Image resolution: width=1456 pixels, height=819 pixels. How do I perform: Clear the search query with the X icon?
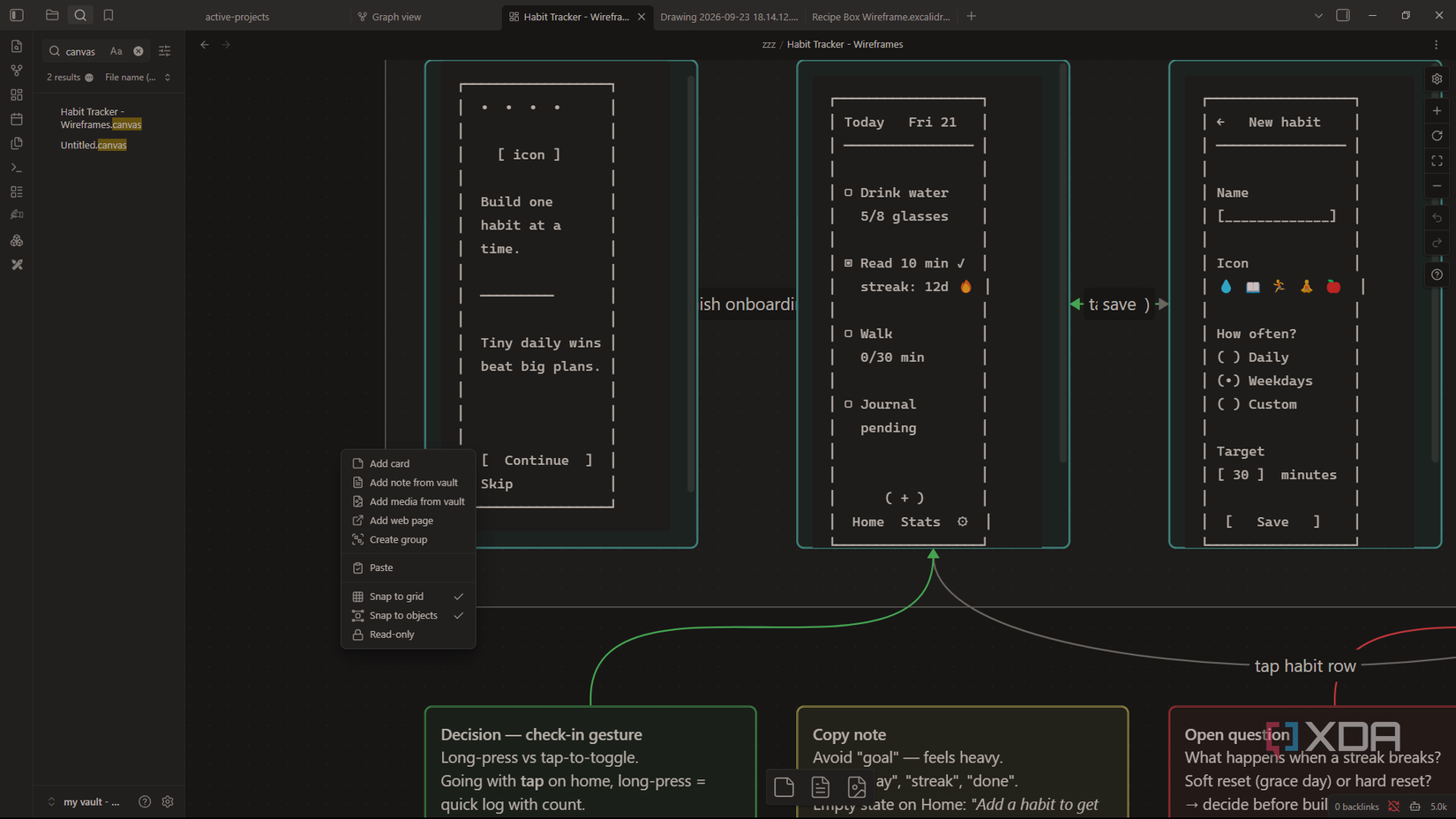(x=139, y=51)
